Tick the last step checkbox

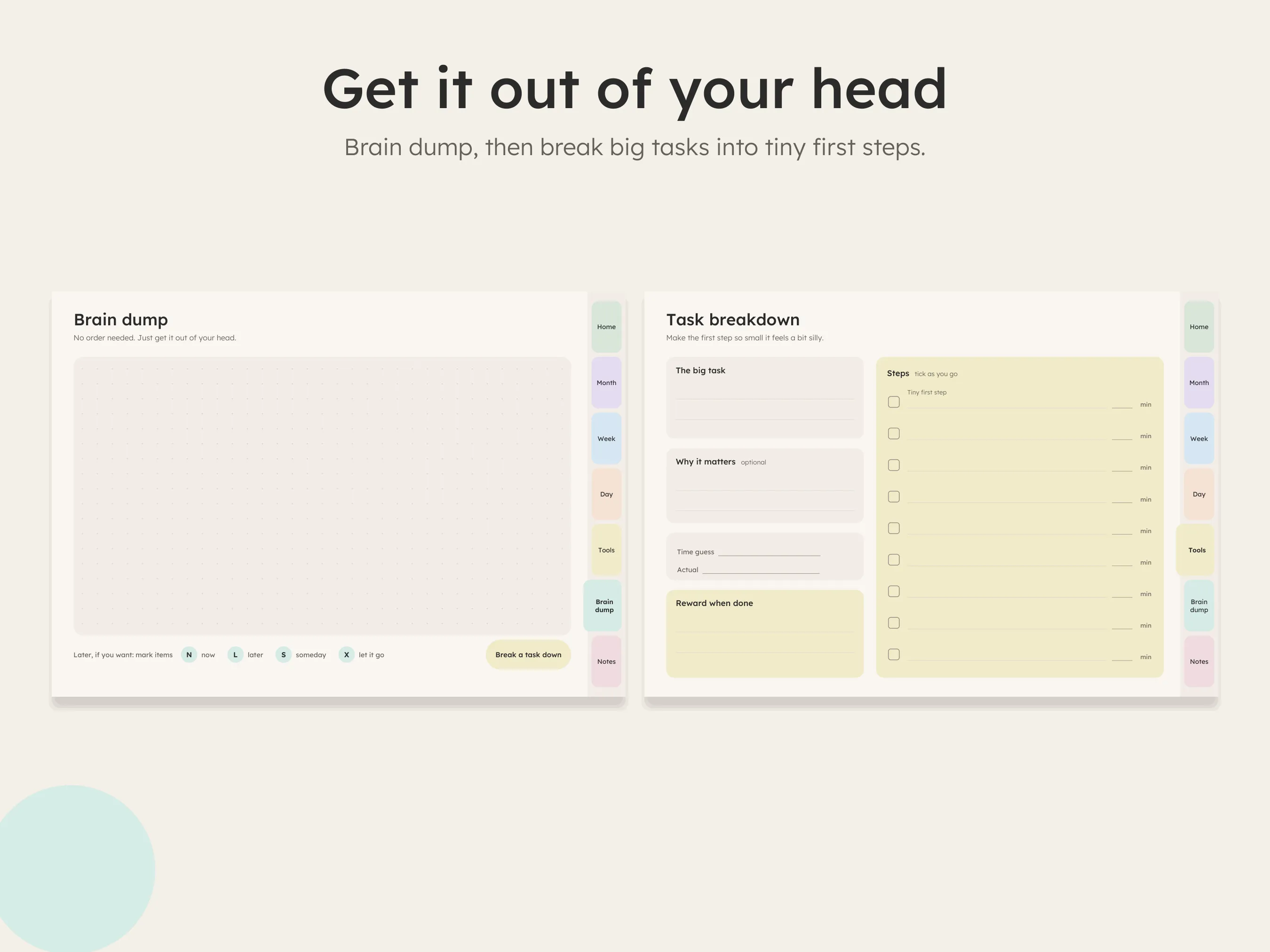[x=893, y=655]
